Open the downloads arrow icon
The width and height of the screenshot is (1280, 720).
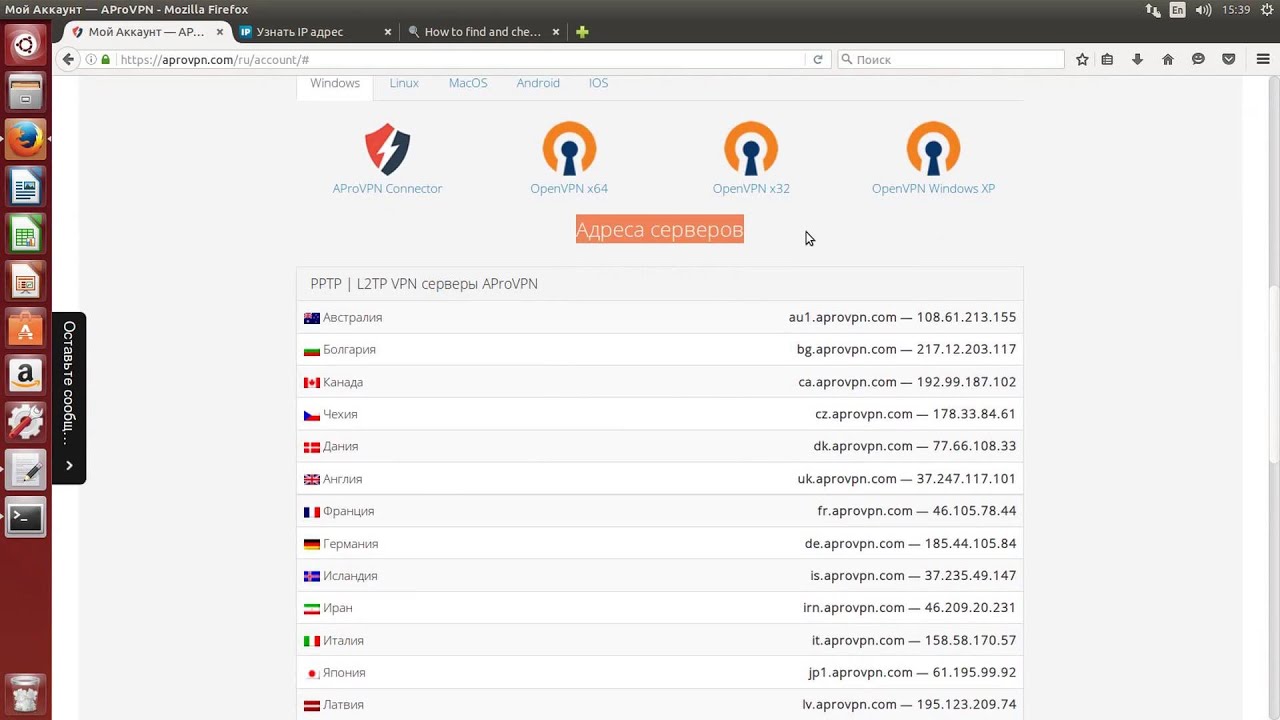1137,59
